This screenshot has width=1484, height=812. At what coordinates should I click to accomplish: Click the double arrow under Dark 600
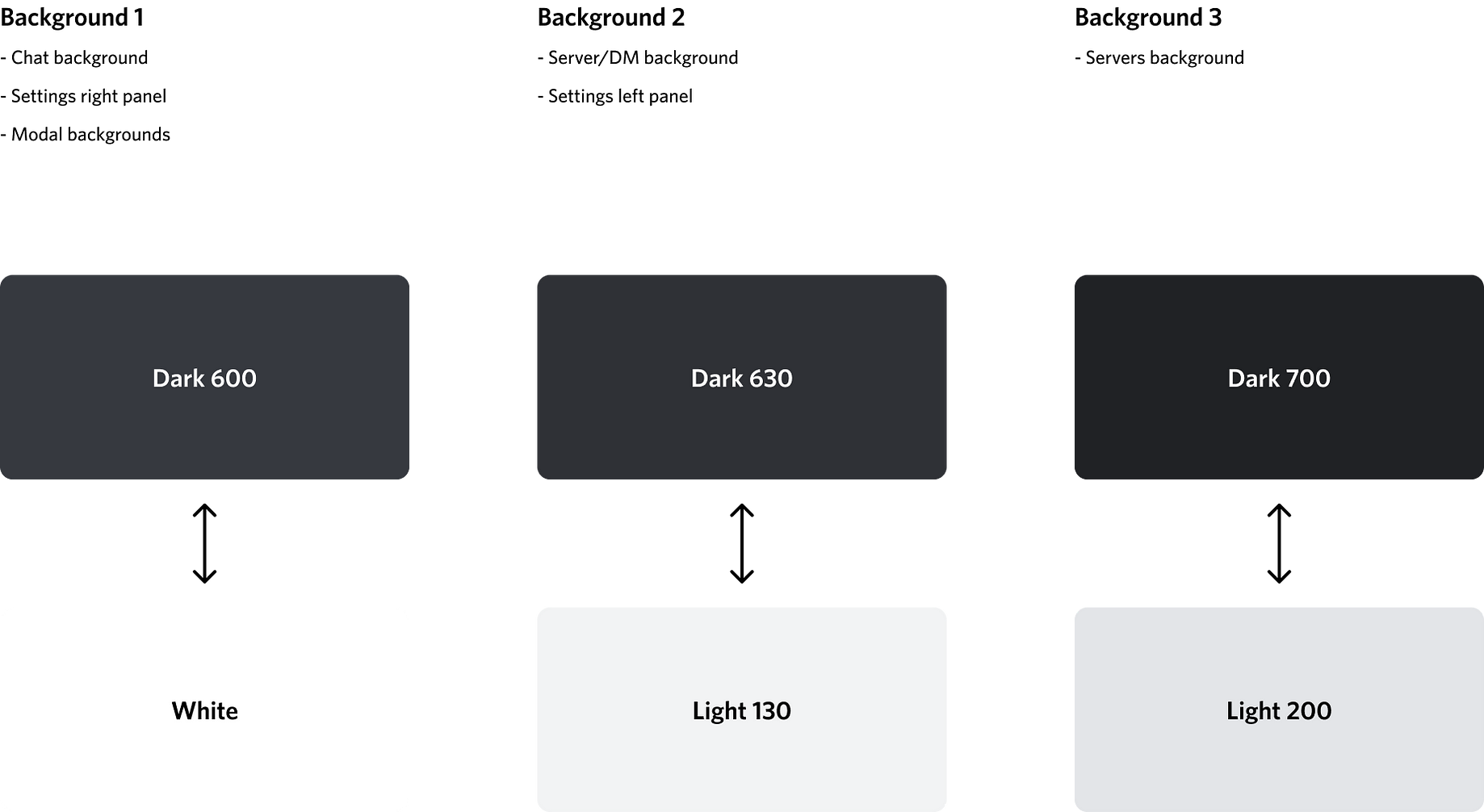click(x=204, y=543)
